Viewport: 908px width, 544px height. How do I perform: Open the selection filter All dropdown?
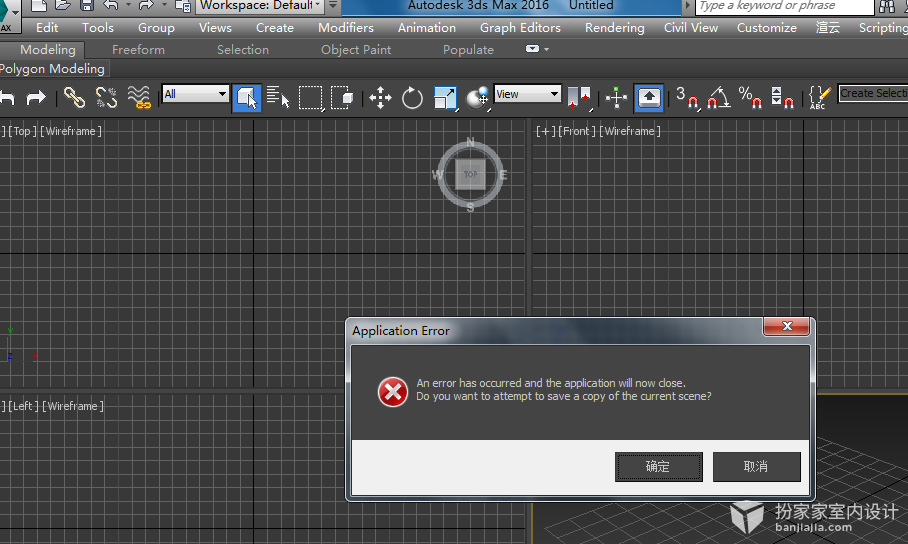pyautogui.click(x=196, y=94)
